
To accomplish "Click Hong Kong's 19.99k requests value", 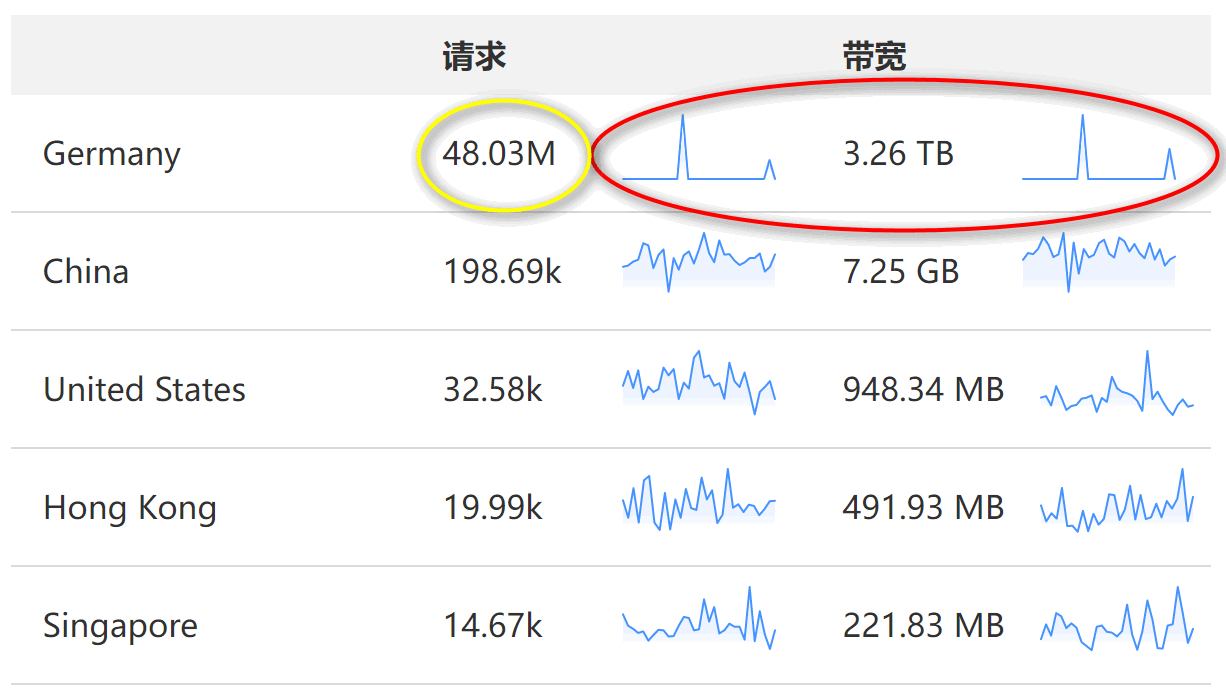I will tap(492, 507).
